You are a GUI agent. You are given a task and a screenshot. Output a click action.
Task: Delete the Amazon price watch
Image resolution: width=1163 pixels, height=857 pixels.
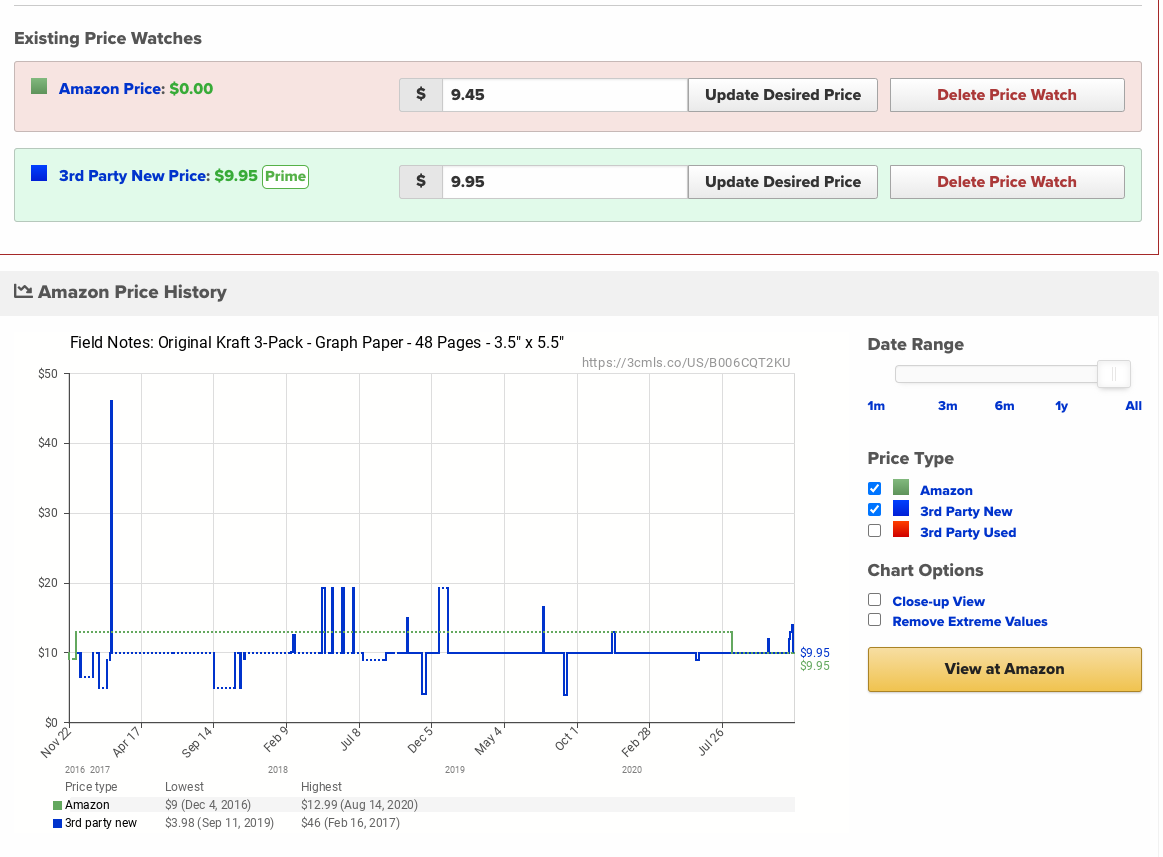click(x=1006, y=95)
